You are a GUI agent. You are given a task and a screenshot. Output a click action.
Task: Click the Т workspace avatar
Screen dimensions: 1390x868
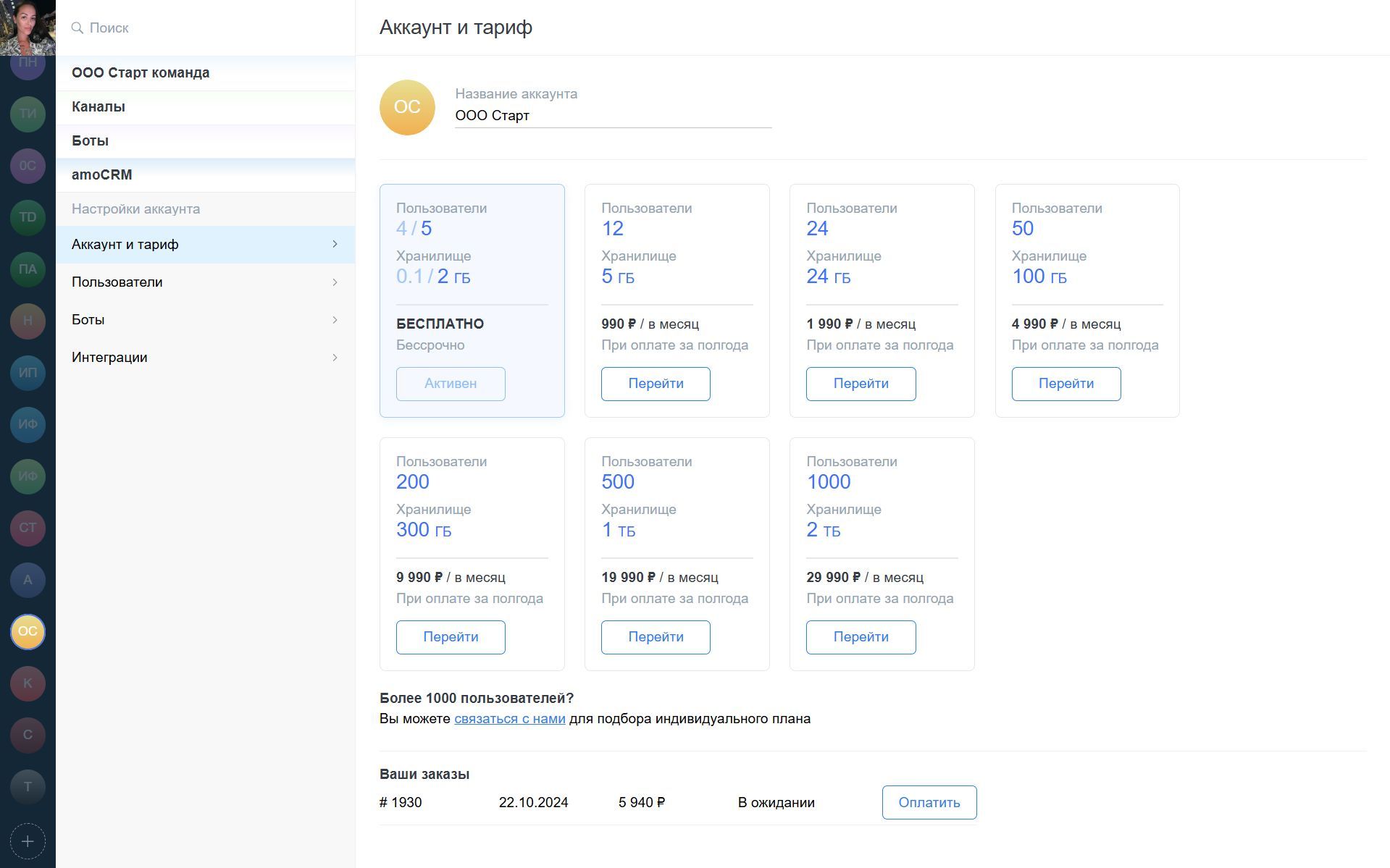28,787
